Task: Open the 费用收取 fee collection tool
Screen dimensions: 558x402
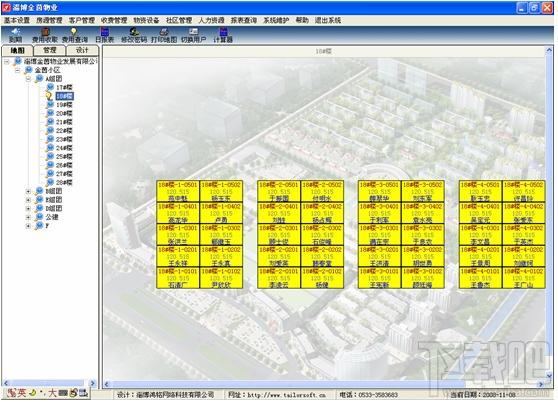Action: pos(45,36)
